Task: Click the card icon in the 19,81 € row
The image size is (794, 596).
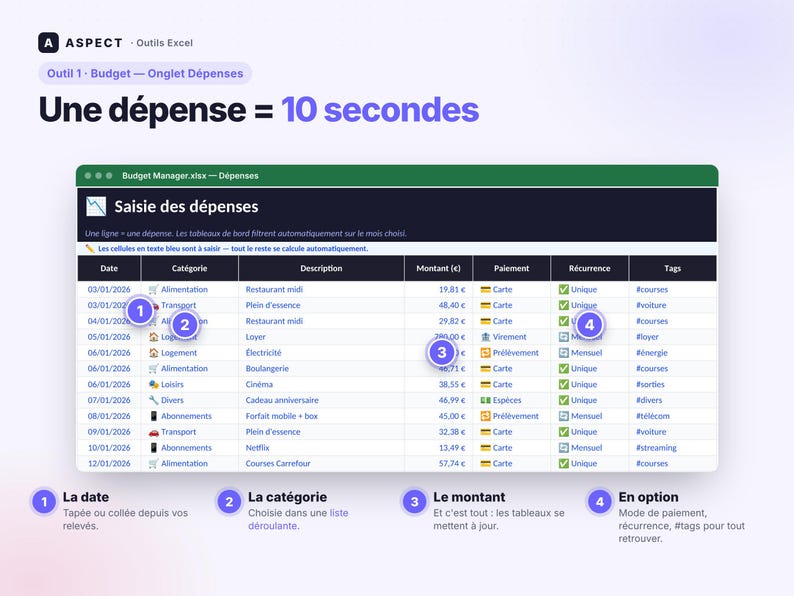Action: click(x=485, y=290)
